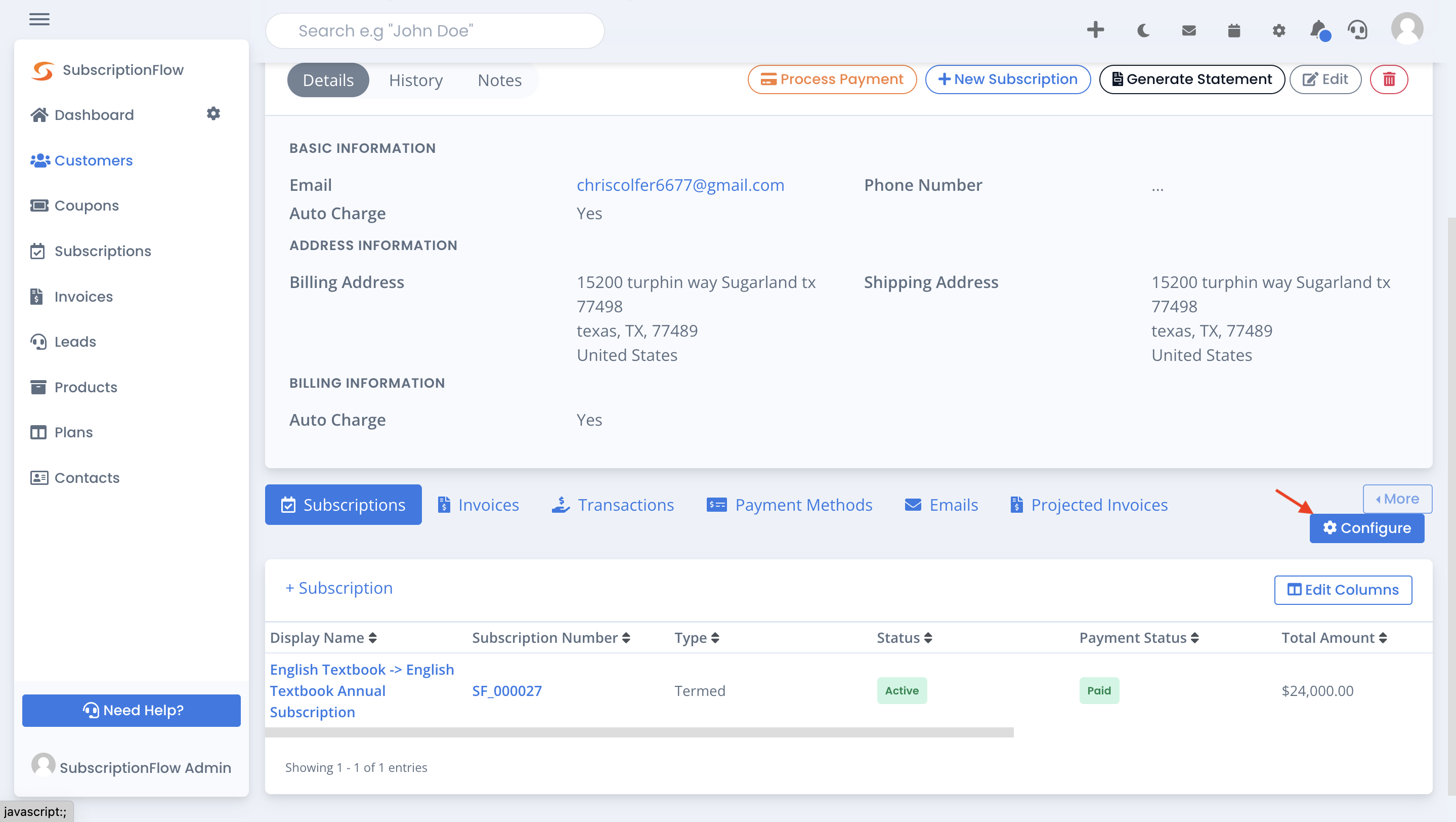Switch to the History tab
The image size is (1456, 822).
click(x=415, y=80)
